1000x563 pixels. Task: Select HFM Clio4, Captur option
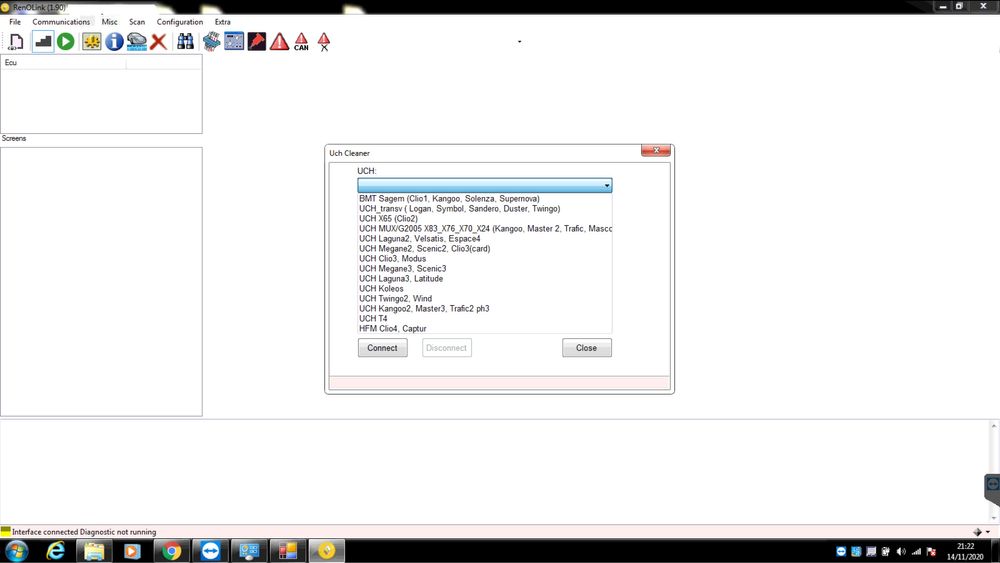(x=485, y=328)
